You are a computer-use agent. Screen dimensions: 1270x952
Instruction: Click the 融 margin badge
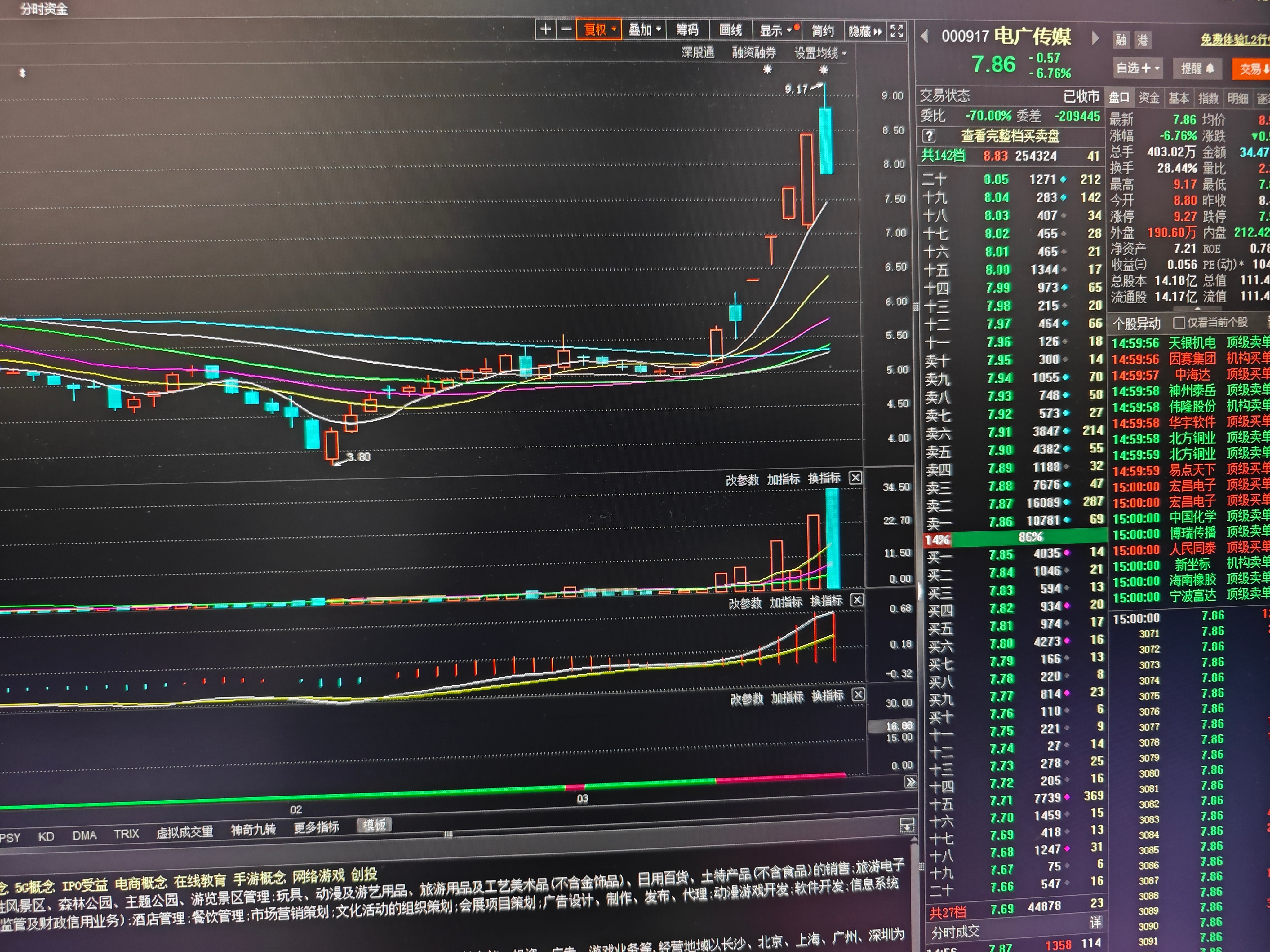click(1121, 40)
